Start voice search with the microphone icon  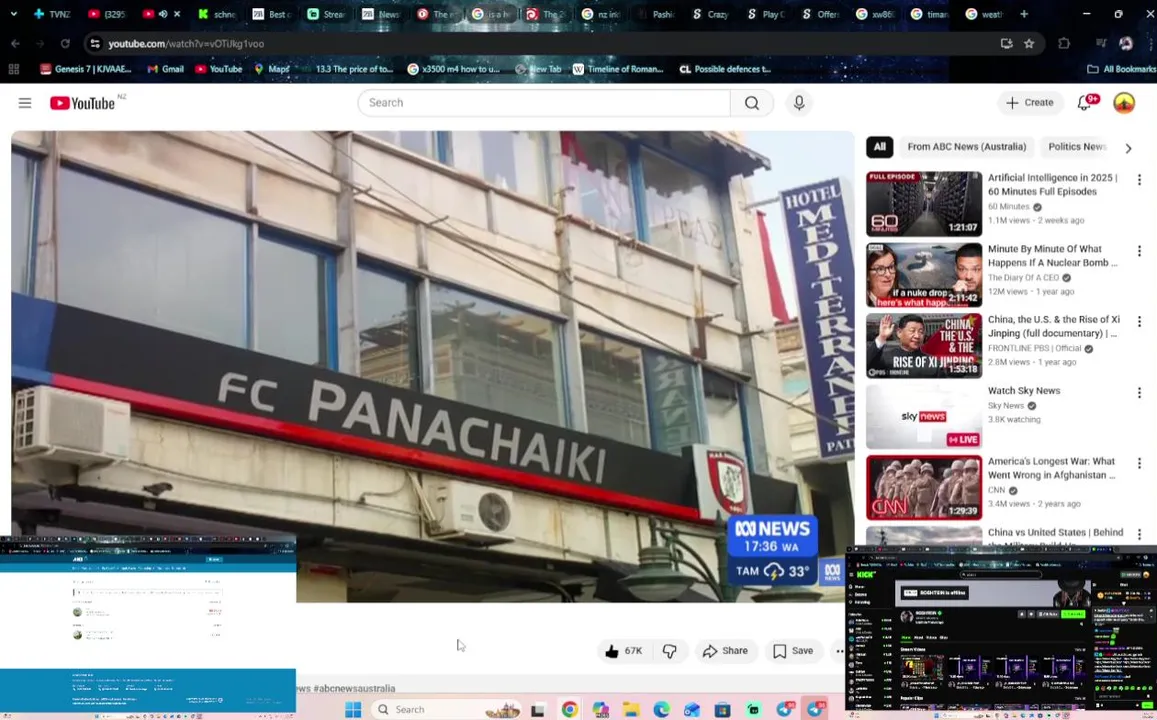(x=798, y=103)
